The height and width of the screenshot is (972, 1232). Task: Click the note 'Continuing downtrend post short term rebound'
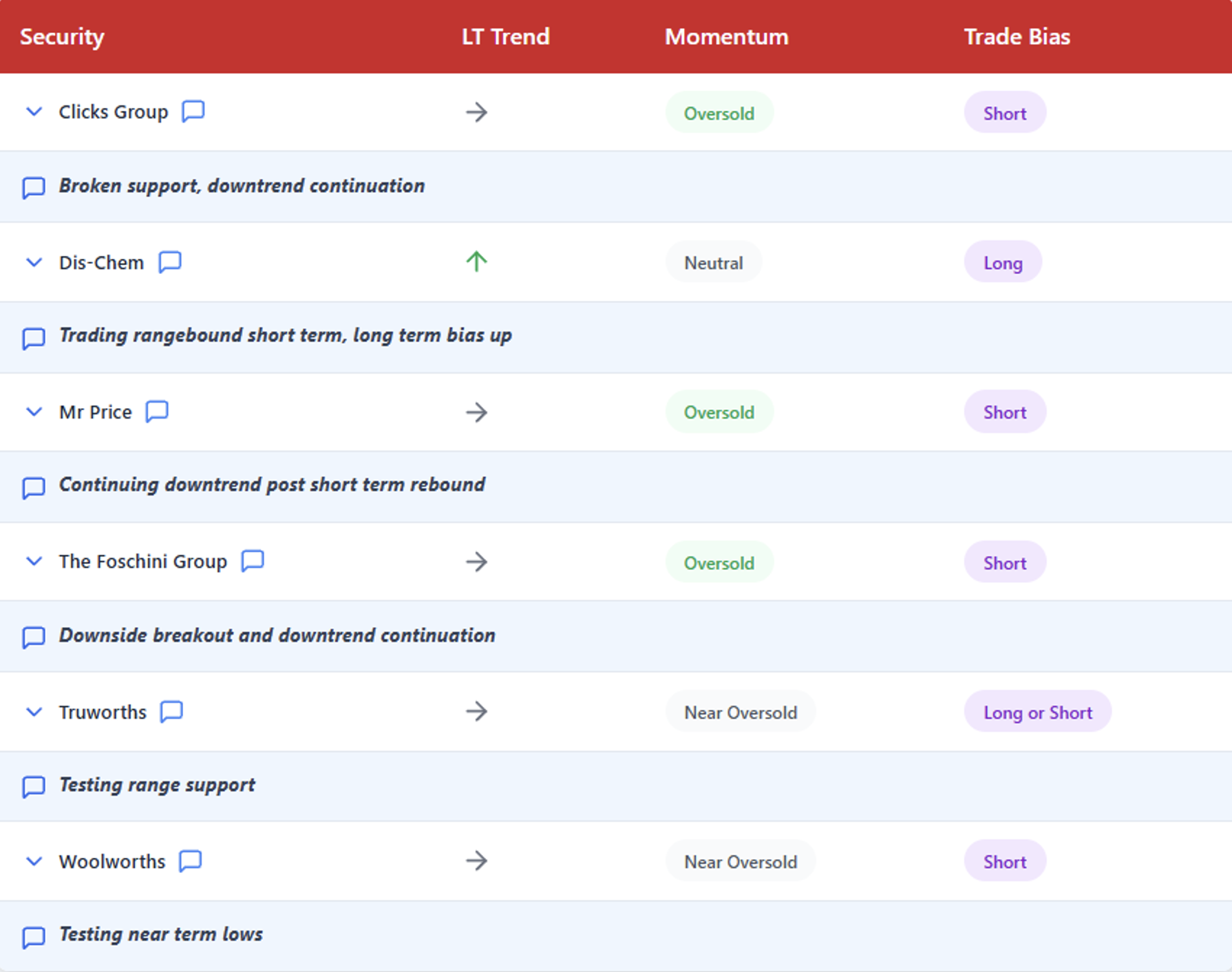click(272, 485)
